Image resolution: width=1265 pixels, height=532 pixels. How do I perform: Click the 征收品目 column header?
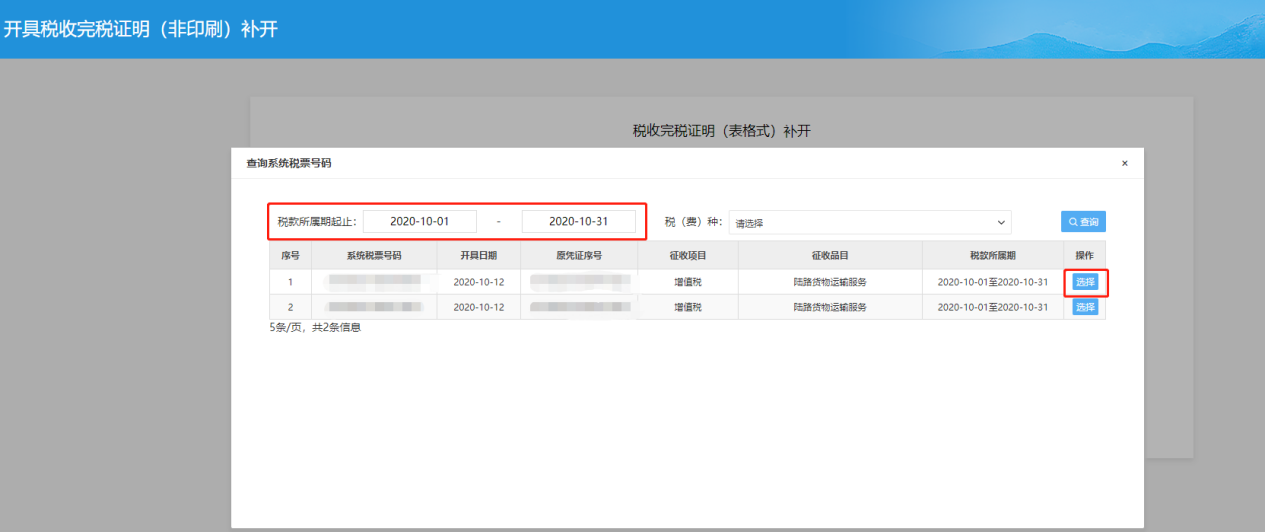click(x=830, y=256)
